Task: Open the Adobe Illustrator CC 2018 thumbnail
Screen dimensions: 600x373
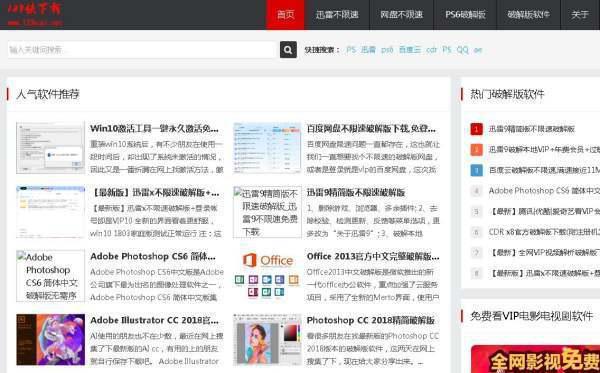Action: pos(51,340)
